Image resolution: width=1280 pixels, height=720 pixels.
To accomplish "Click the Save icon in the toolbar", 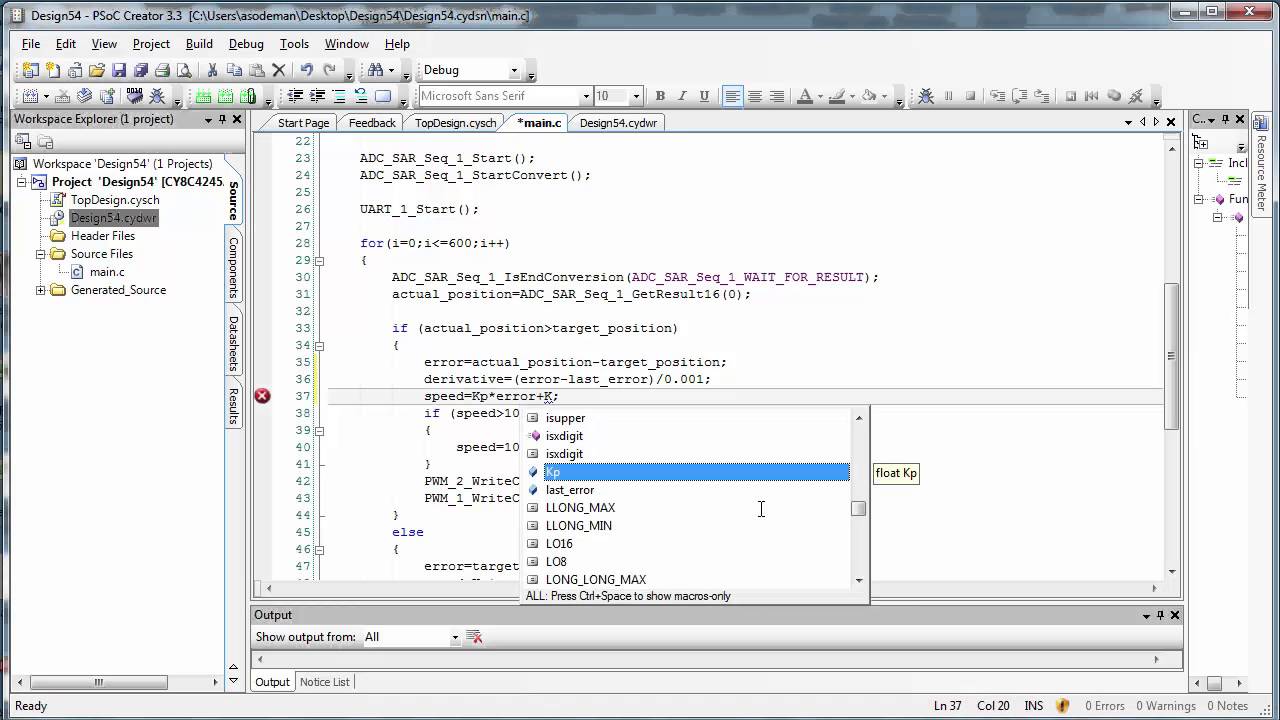I will point(119,70).
